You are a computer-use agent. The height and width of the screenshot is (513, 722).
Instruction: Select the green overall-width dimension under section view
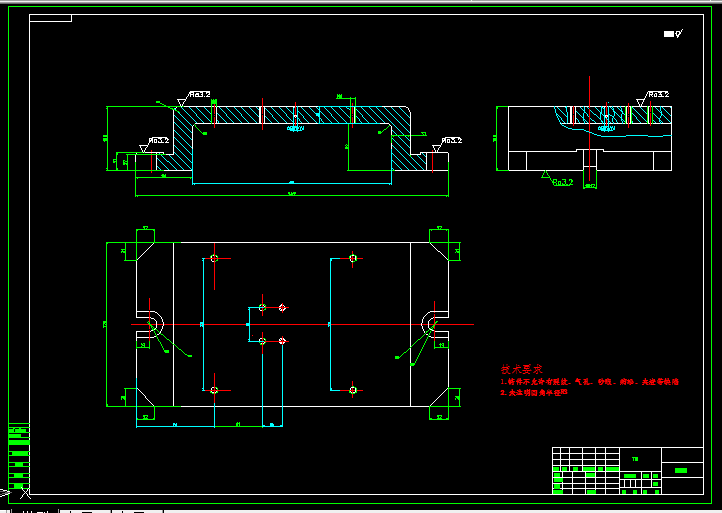click(x=292, y=195)
